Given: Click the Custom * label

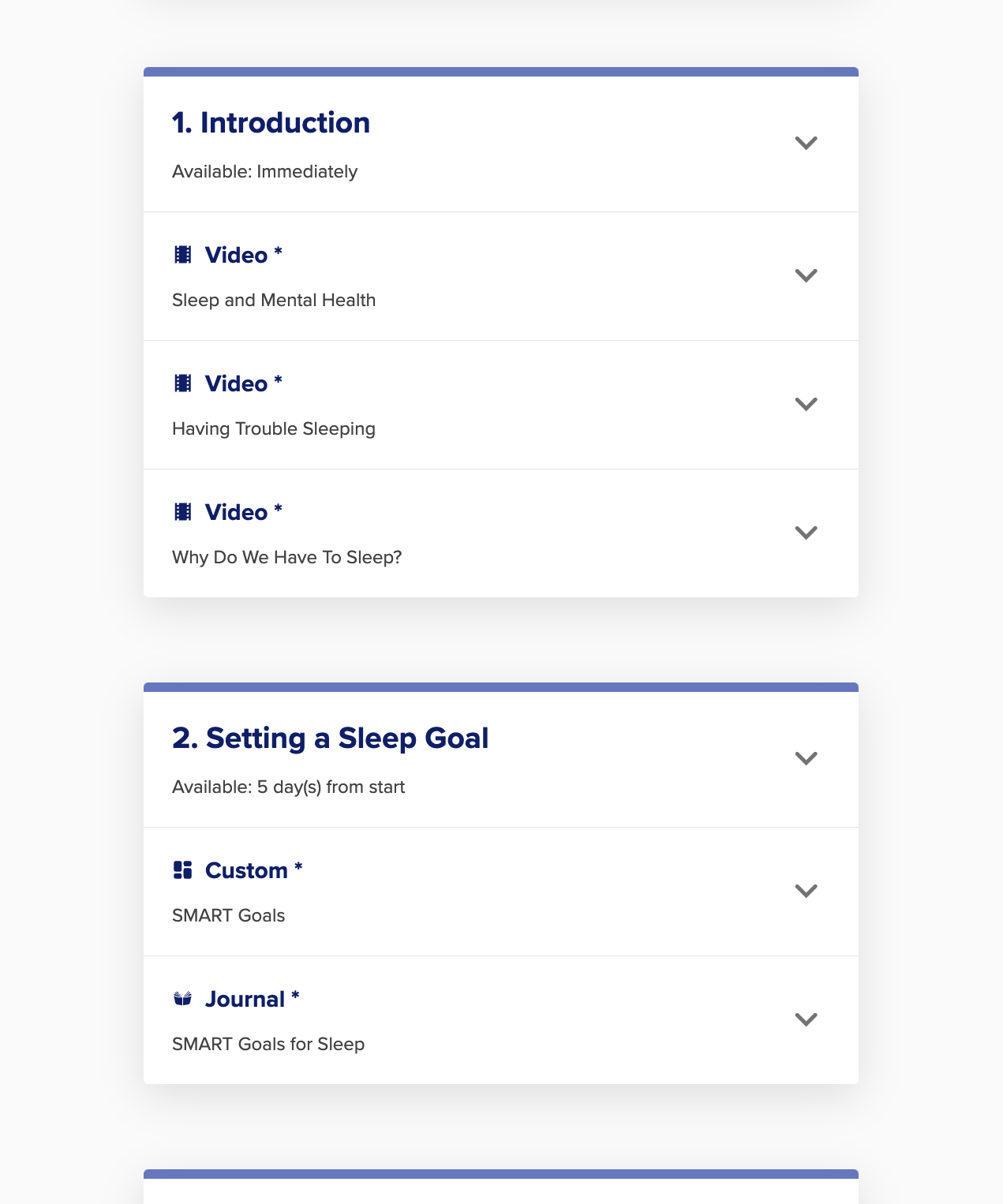Looking at the screenshot, I should pos(253,870).
